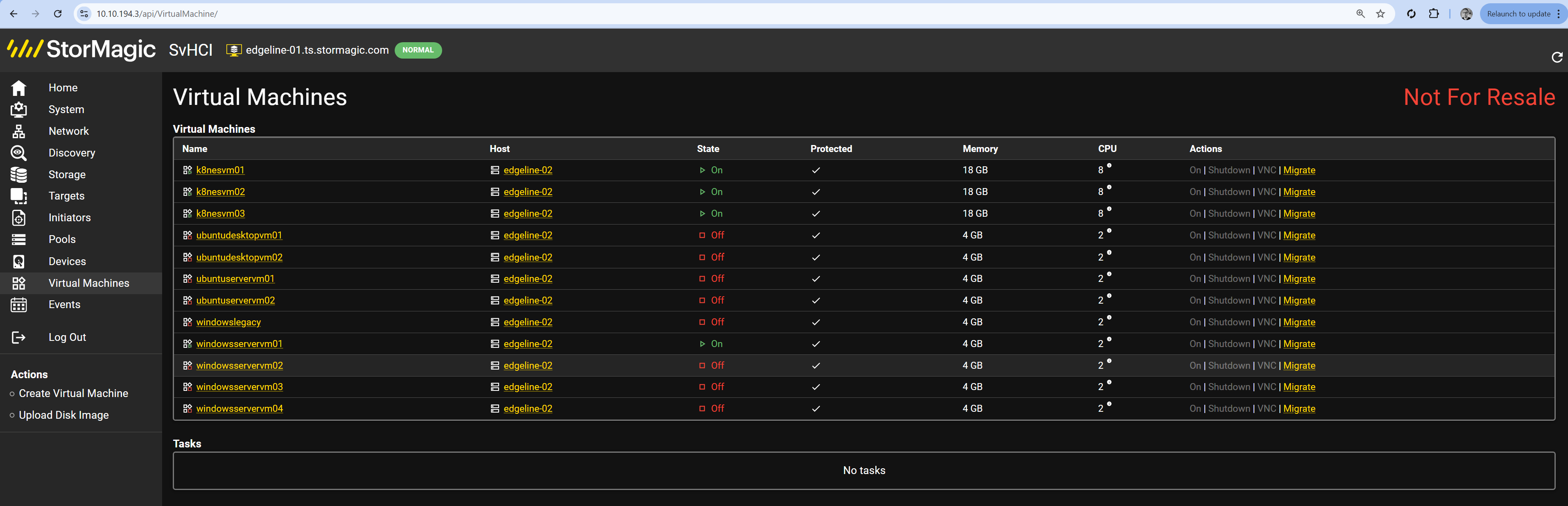The height and width of the screenshot is (506, 1568).
Task: Click the Name column header
Action: 195,149
